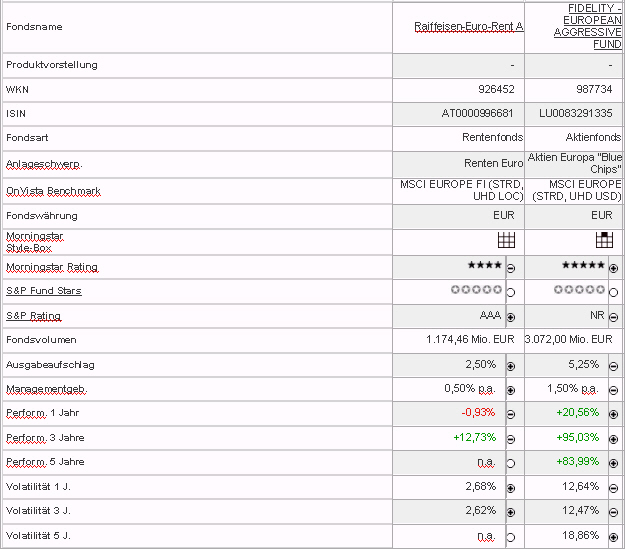The height and width of the screenshot is (549, 625).
Task: Click the -0,93% one-year performance value
Action: click(478, 412)
